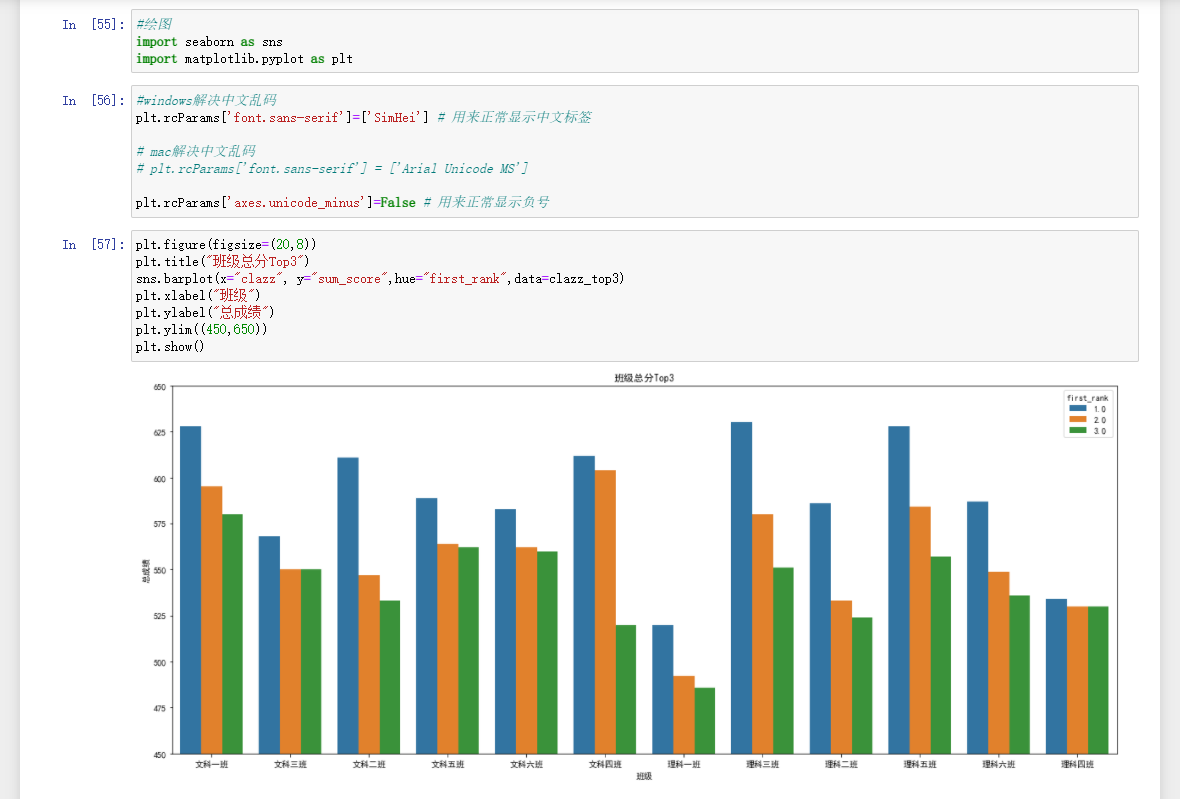Click the plt.xlabel("班级") code line
The width and height of the screenshot is (1180, 799).
198,296
